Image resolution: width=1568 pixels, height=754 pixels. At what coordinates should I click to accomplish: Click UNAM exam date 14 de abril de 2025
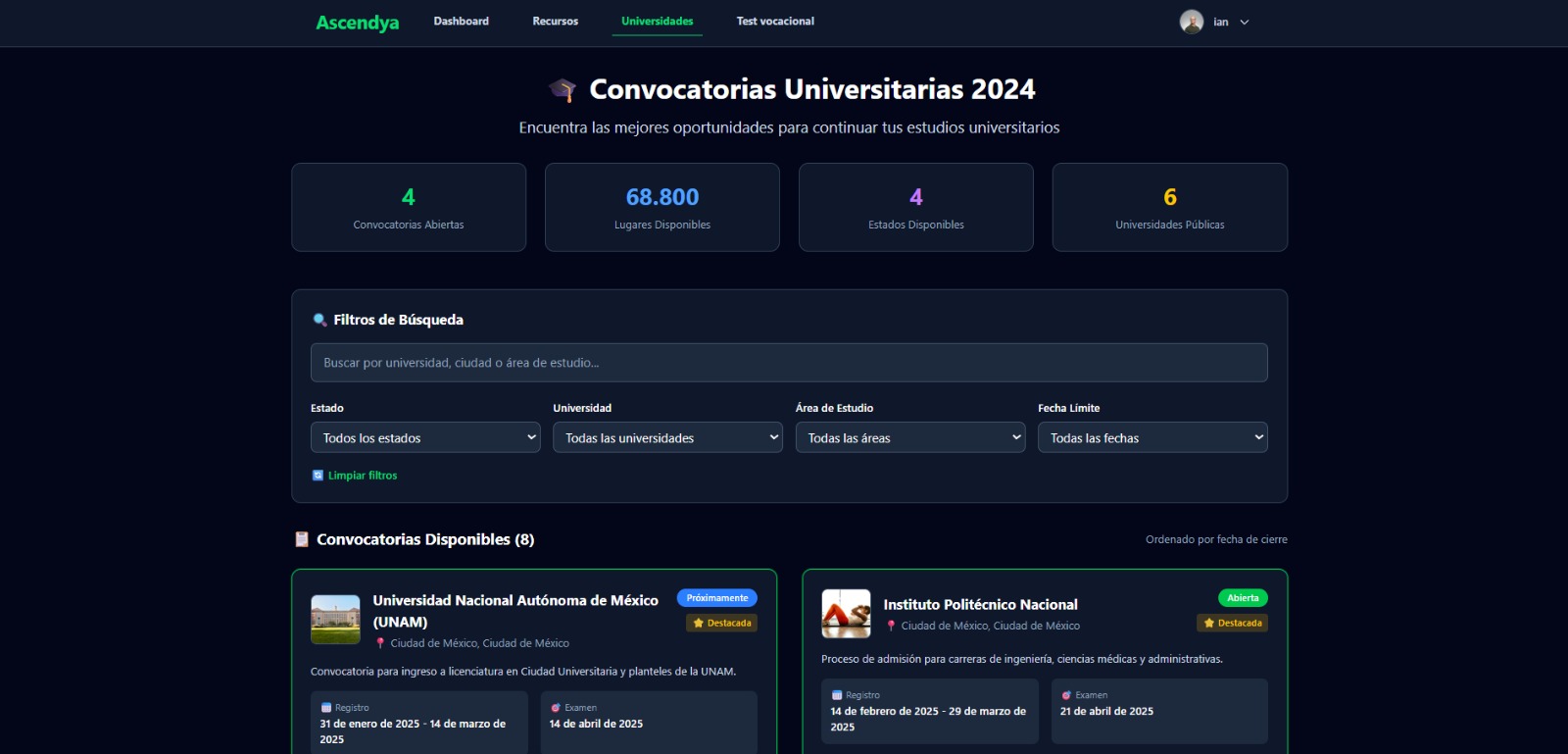(x=596, y=724)
